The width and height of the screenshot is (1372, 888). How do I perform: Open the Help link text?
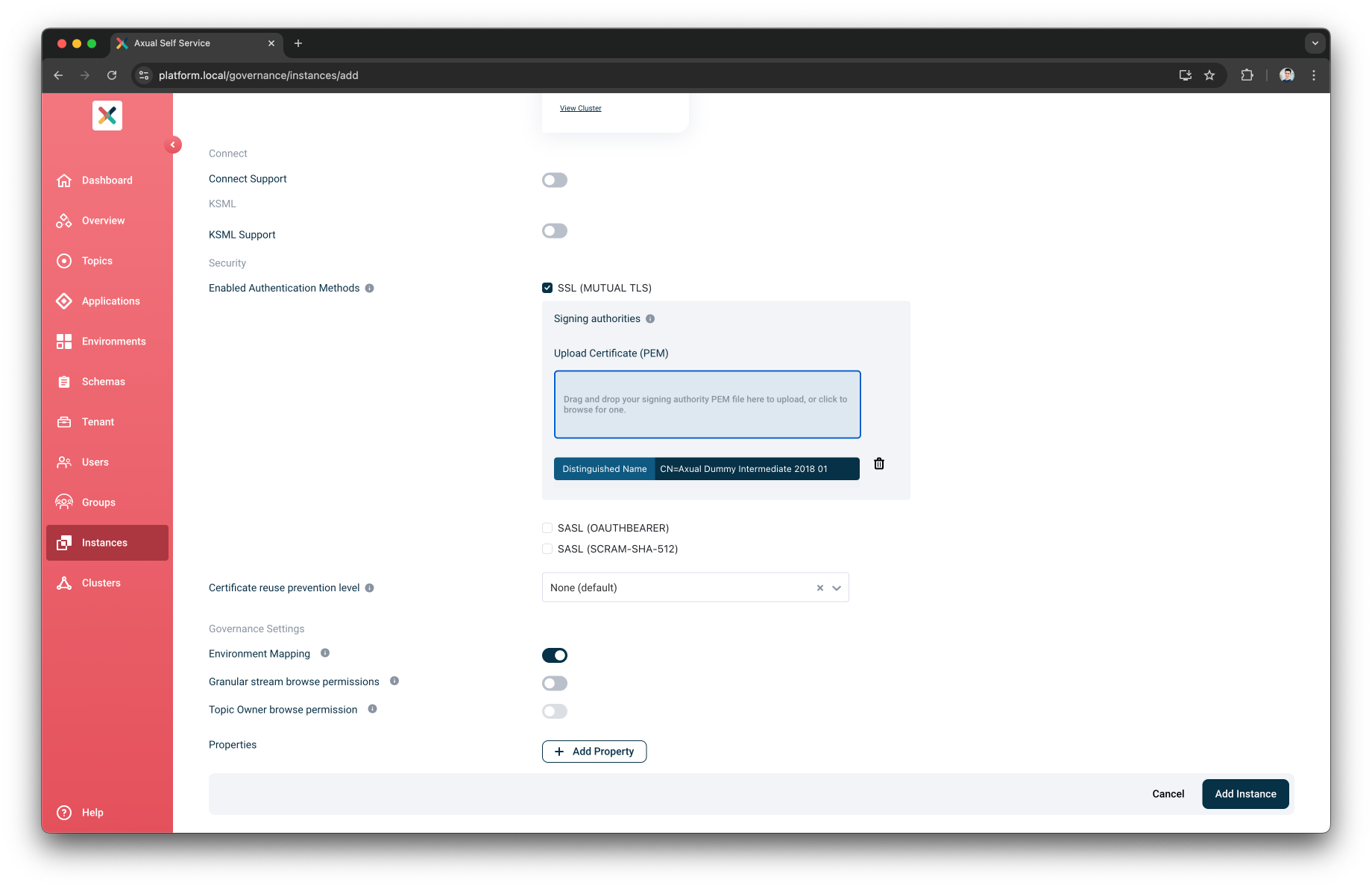(x=92, y=813)
